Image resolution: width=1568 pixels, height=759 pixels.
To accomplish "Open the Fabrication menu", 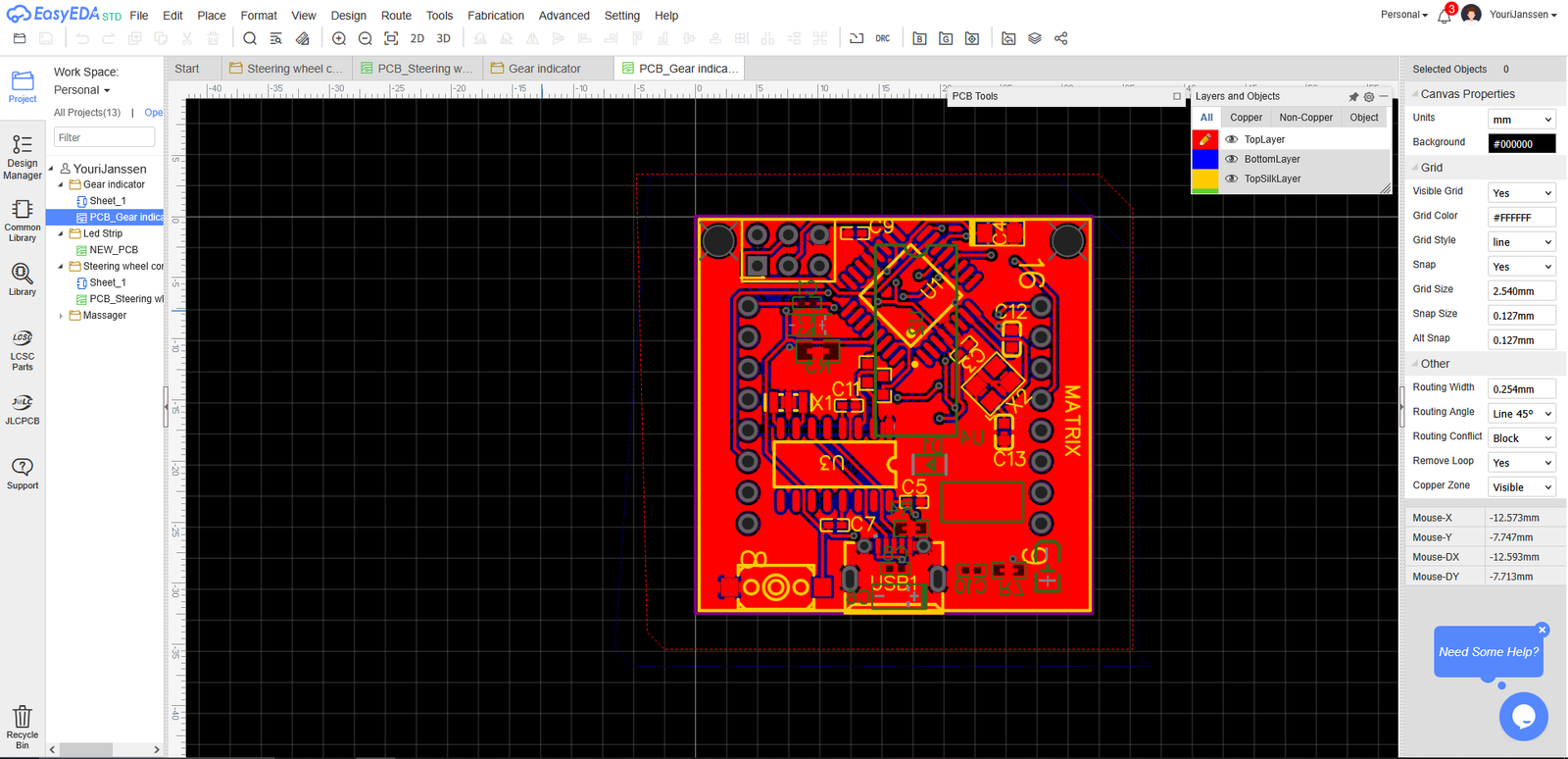I will pos(495,16).
